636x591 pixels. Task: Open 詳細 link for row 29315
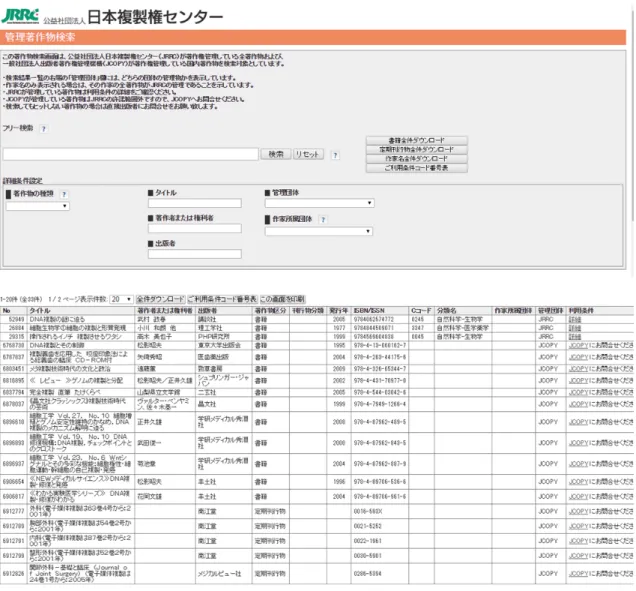tap(575, 337)
